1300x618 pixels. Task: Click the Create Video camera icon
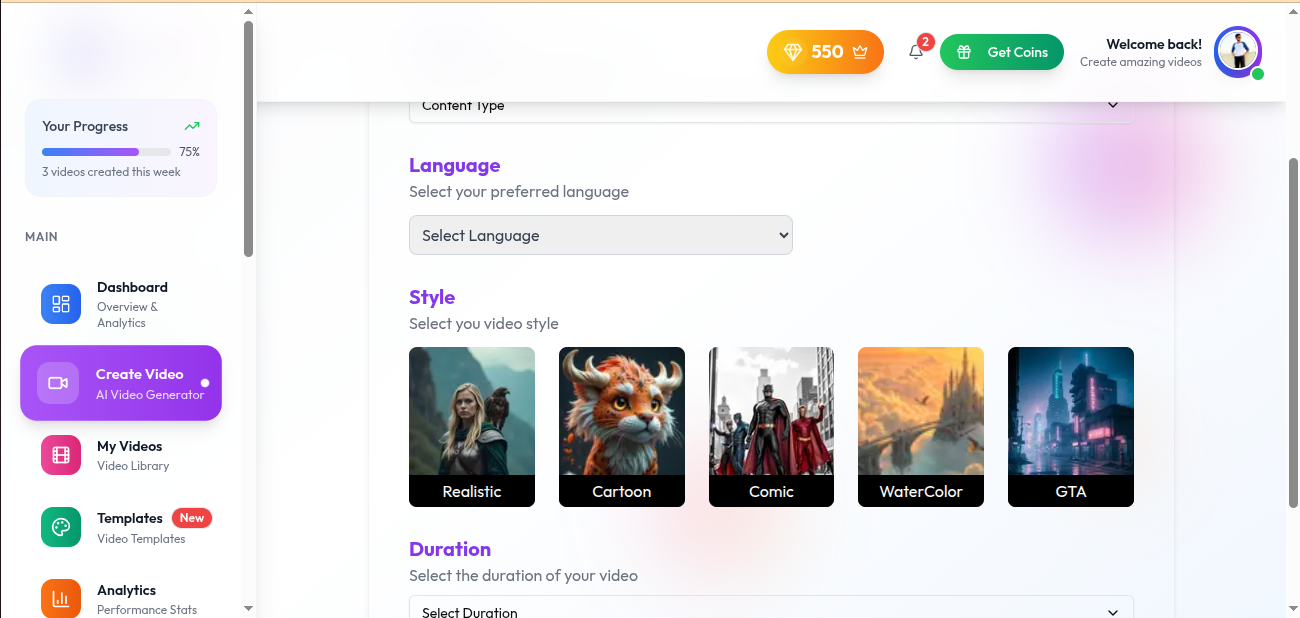(58, 383)
